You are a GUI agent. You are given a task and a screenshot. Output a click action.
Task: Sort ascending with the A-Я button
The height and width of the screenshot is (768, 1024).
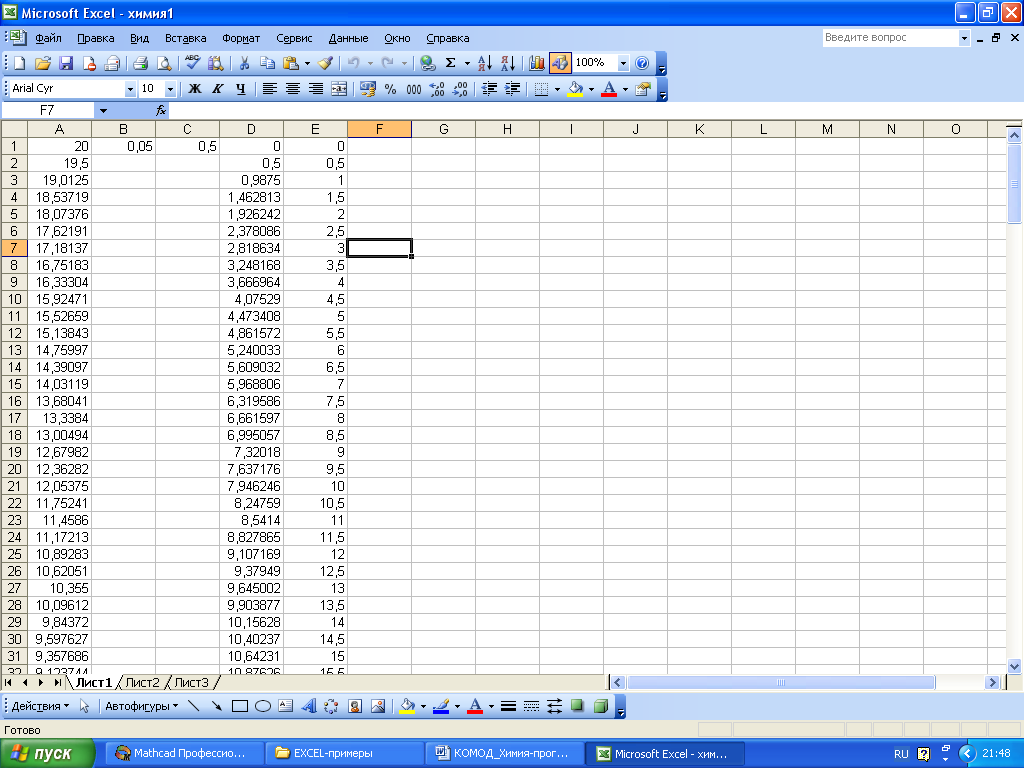click(x=485, y=63)
